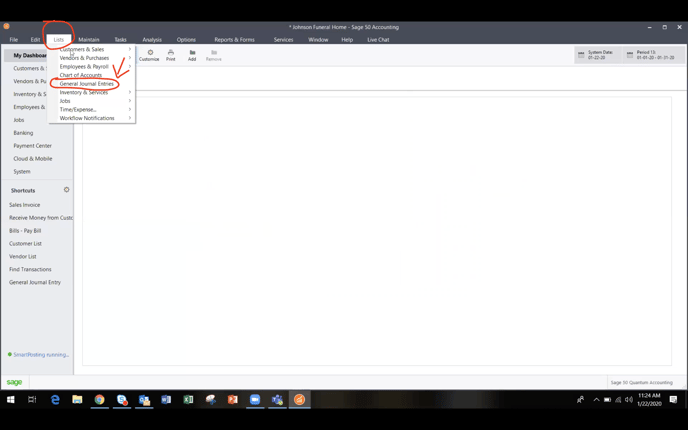The image size is (688, 430).
Task: Click the Remove toolbar icon
Action: pos(214,55)
